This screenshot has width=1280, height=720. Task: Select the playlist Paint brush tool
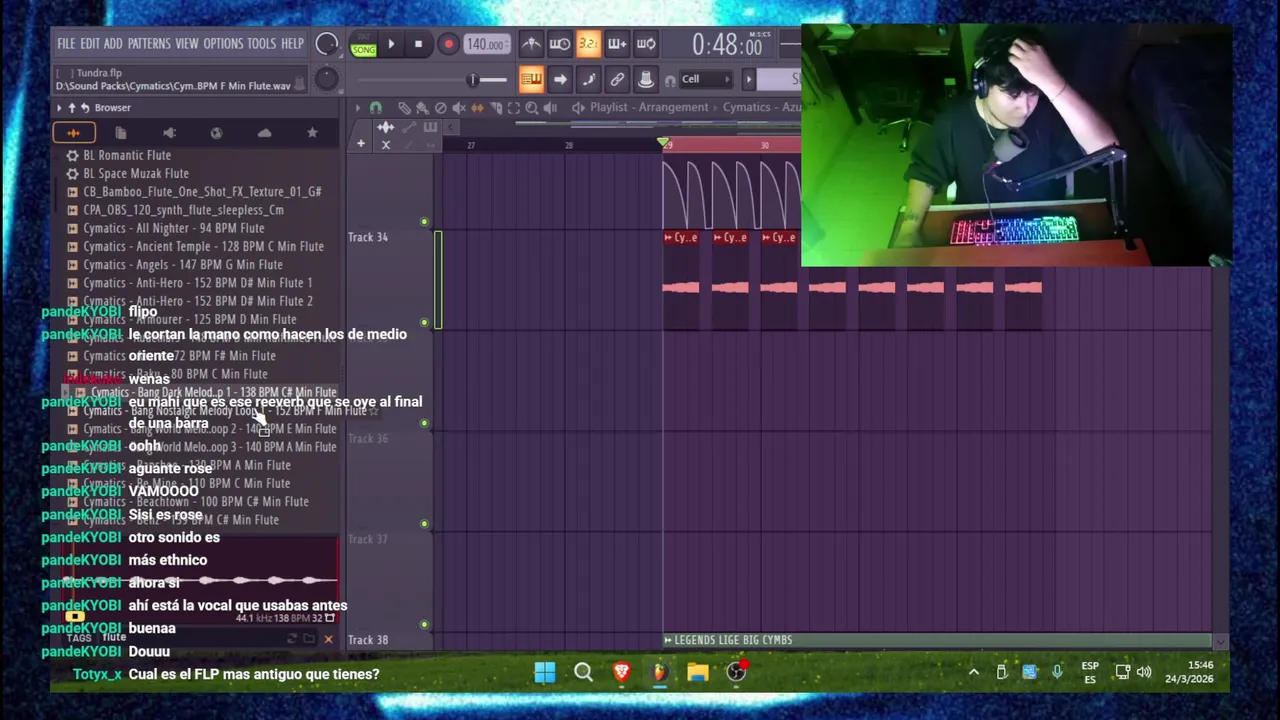coord(422,107)
